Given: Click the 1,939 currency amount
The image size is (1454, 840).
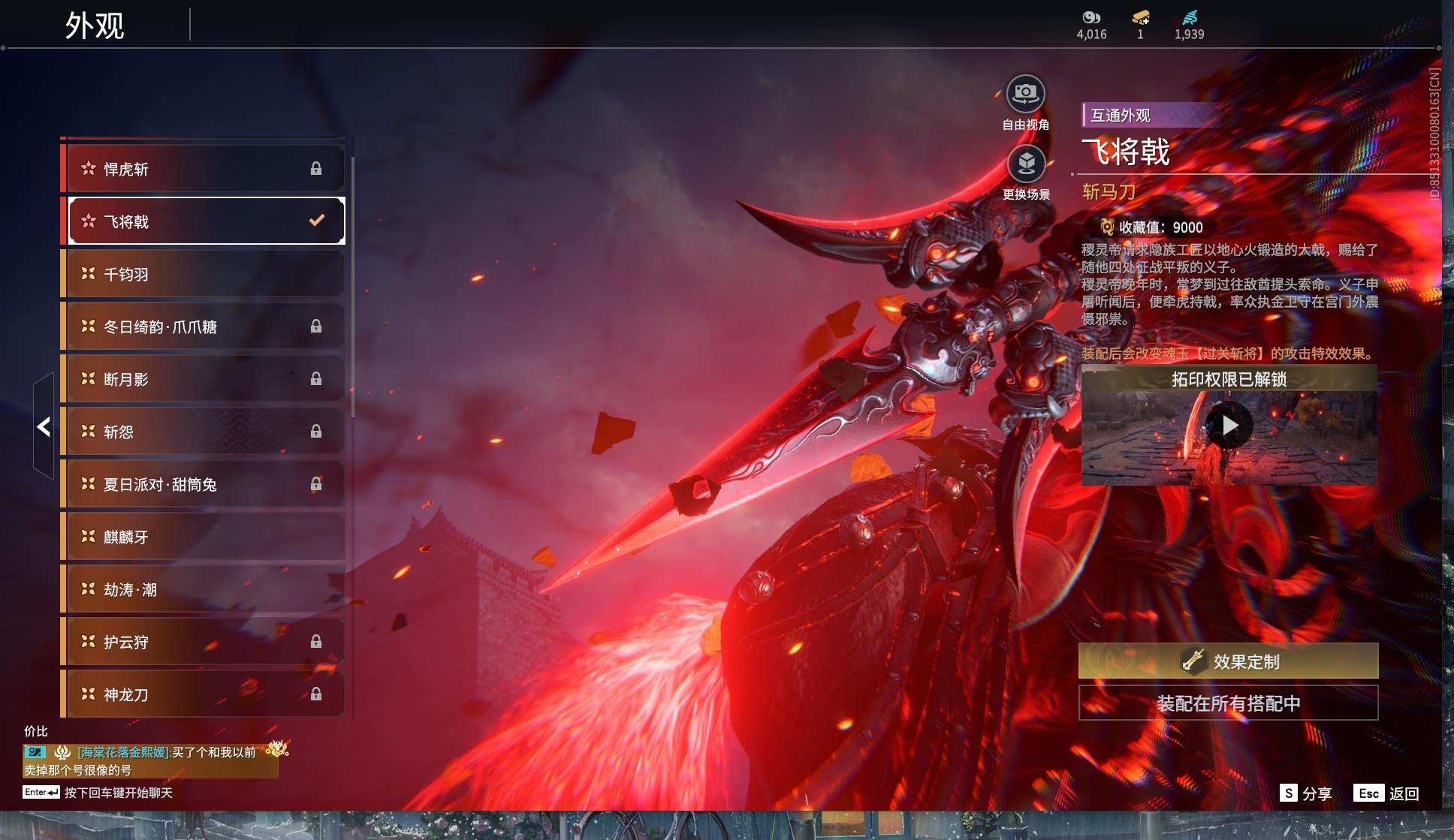Looking at the screenshot, I should click(x=1190, y=35).
